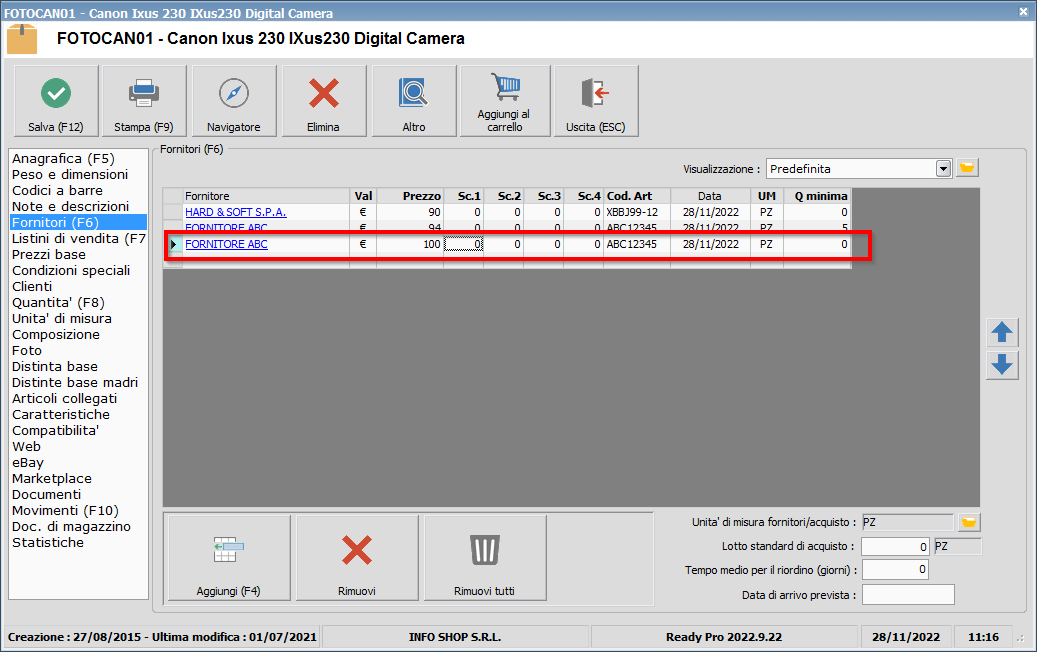Remove the selected supplier with Rimuovi
Image resolution: width=1037 pixels, height=652 pixels.
[357, 558]
